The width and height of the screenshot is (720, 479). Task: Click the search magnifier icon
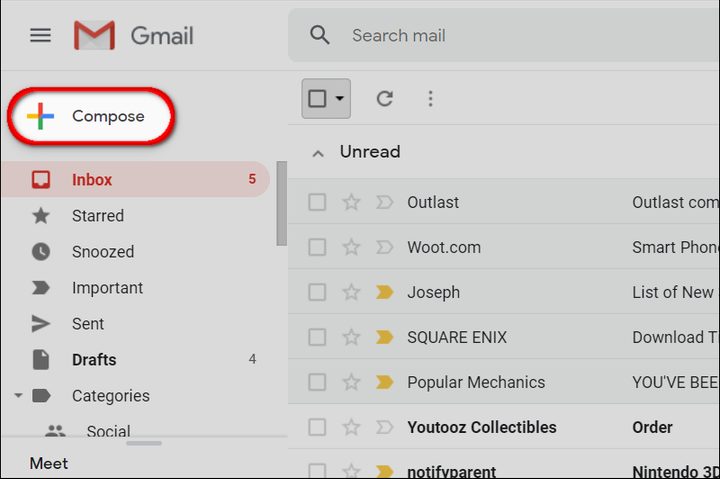click(x=320, y=35)
